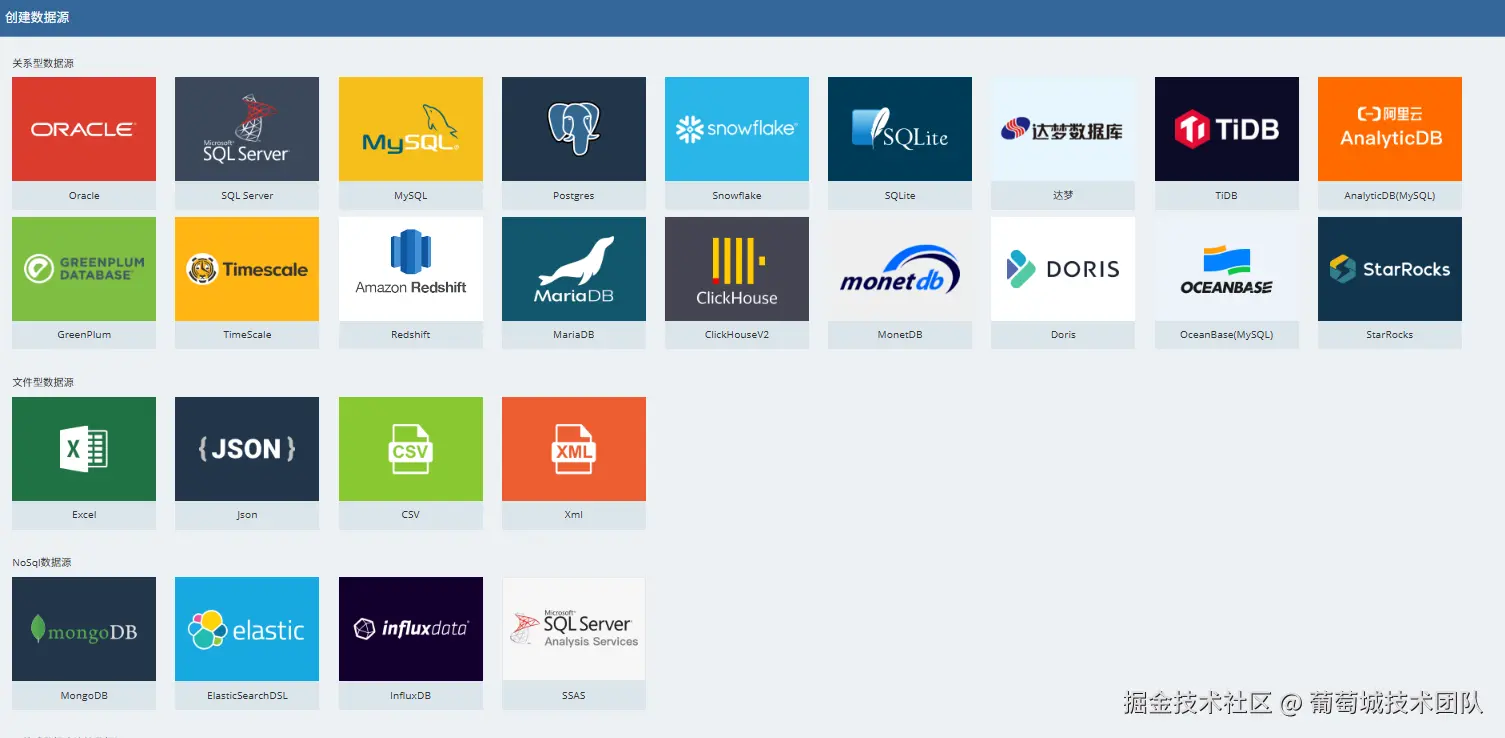The height and width of the screenshot is (738, 1505).
Task: Pick the OceanBase logo tile
Action: click(x=1227, y=269)
